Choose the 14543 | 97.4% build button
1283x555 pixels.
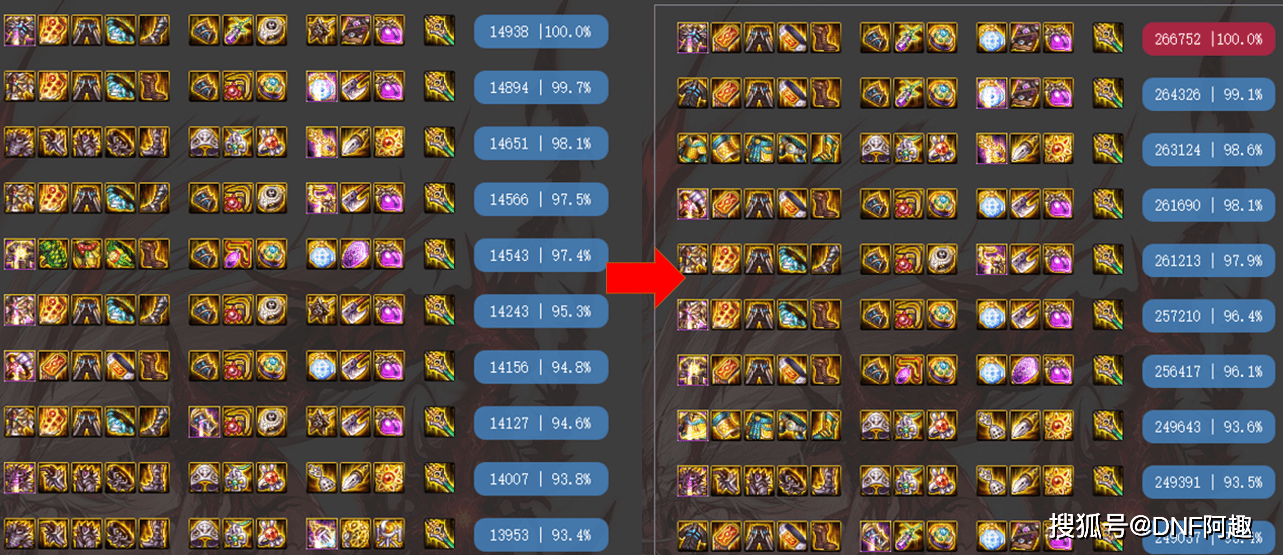[540, 256]
